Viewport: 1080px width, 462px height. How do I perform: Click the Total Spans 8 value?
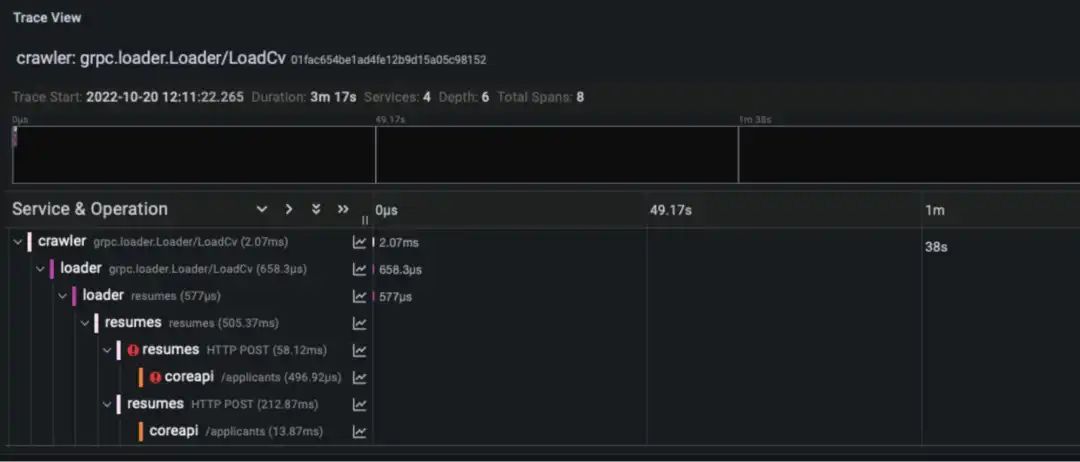pos(580,97)
